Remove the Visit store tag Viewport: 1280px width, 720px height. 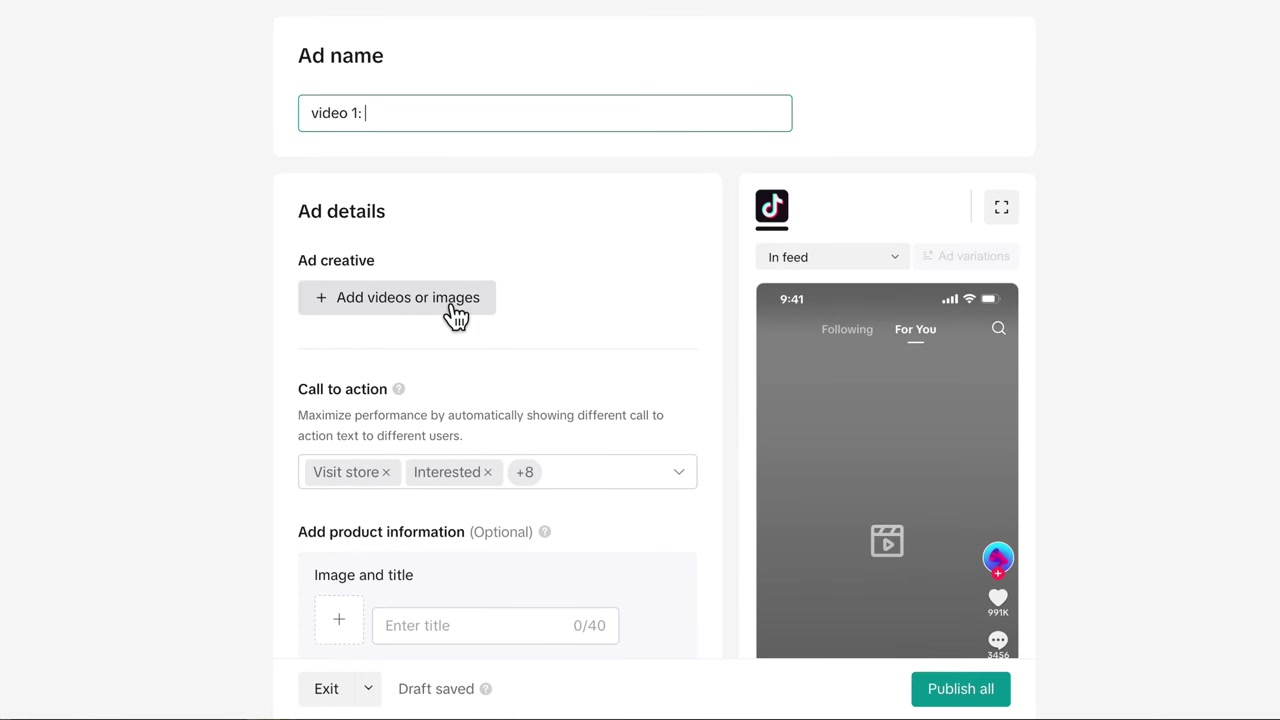[386, 472]
